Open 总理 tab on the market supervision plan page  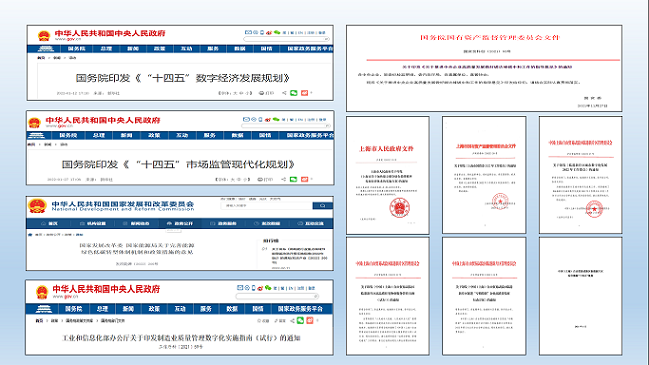(x=99, y=135)
